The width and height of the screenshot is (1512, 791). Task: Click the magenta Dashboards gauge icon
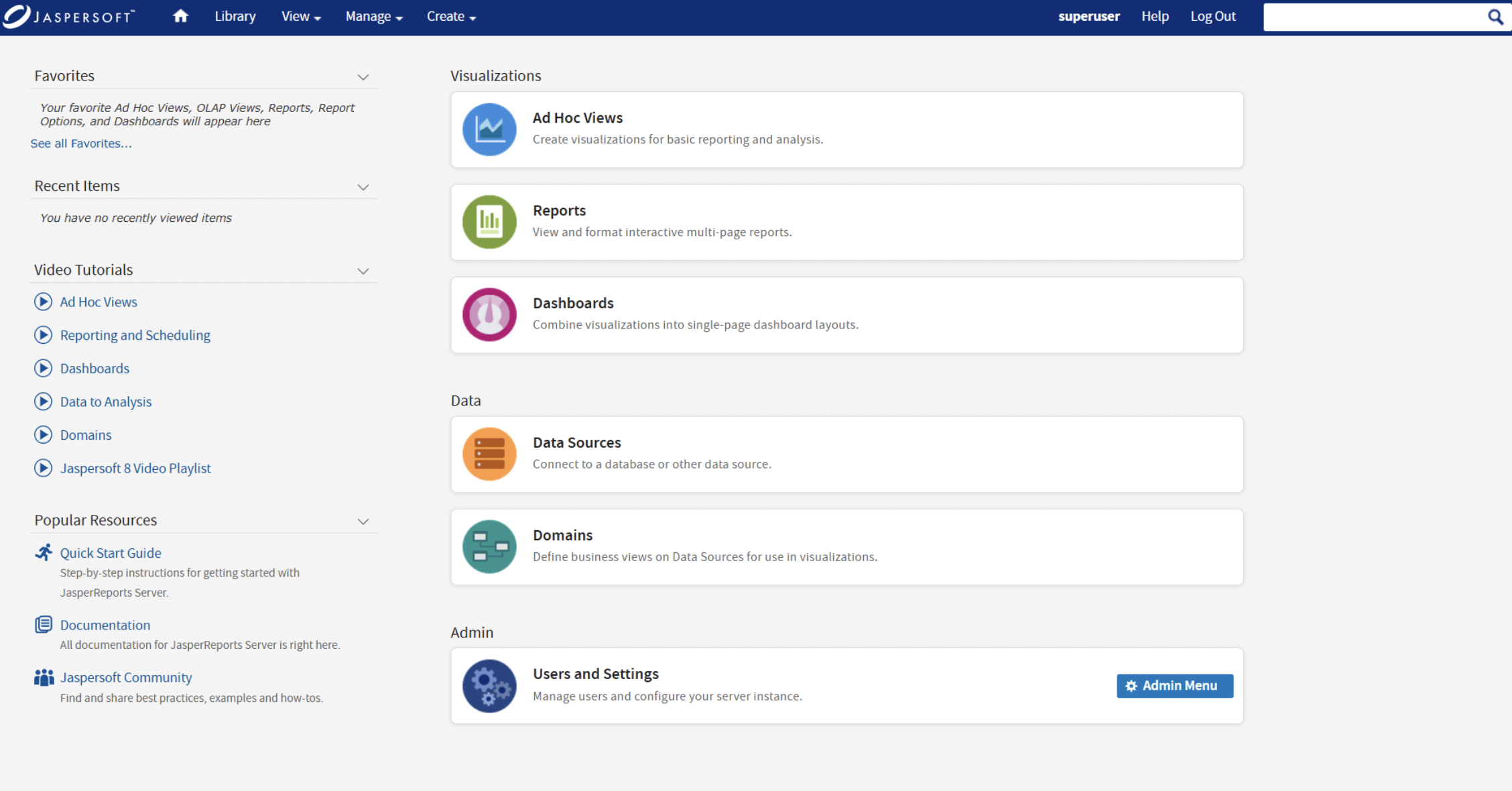pyautogui.click(x=489, y=314)
